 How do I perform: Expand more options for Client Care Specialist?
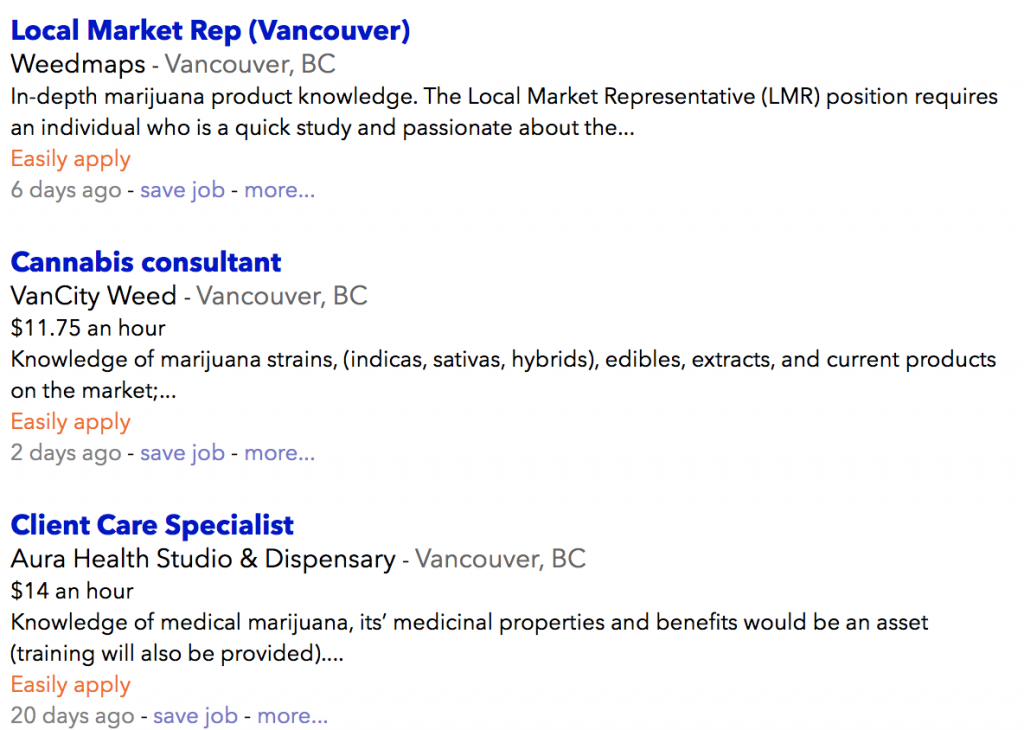(292, 716)
